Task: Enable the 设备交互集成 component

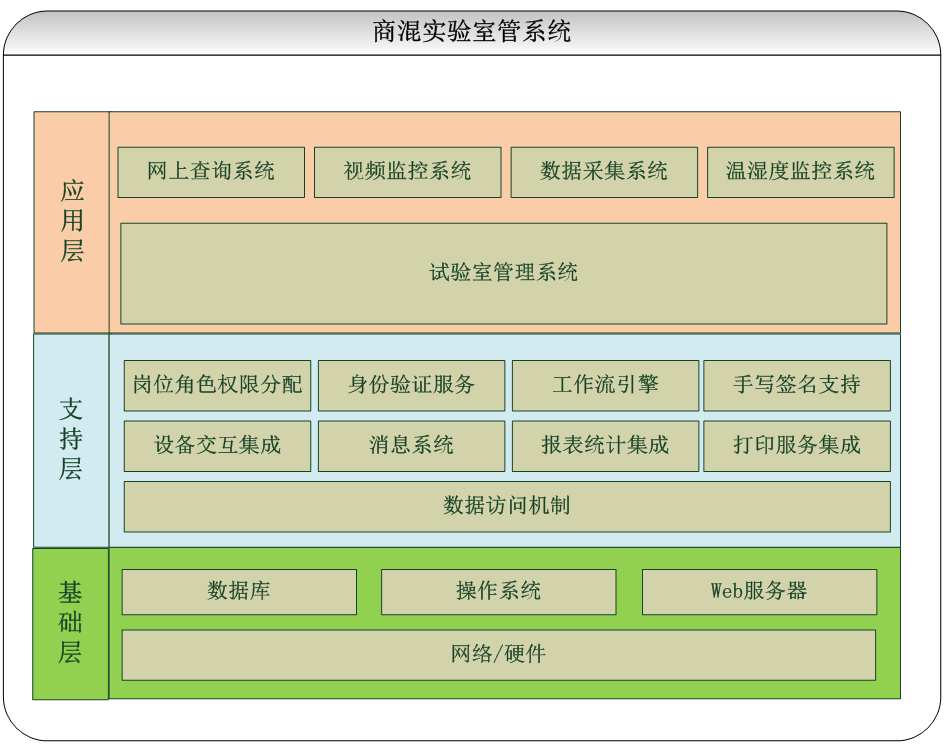Action: click(216, 445)
